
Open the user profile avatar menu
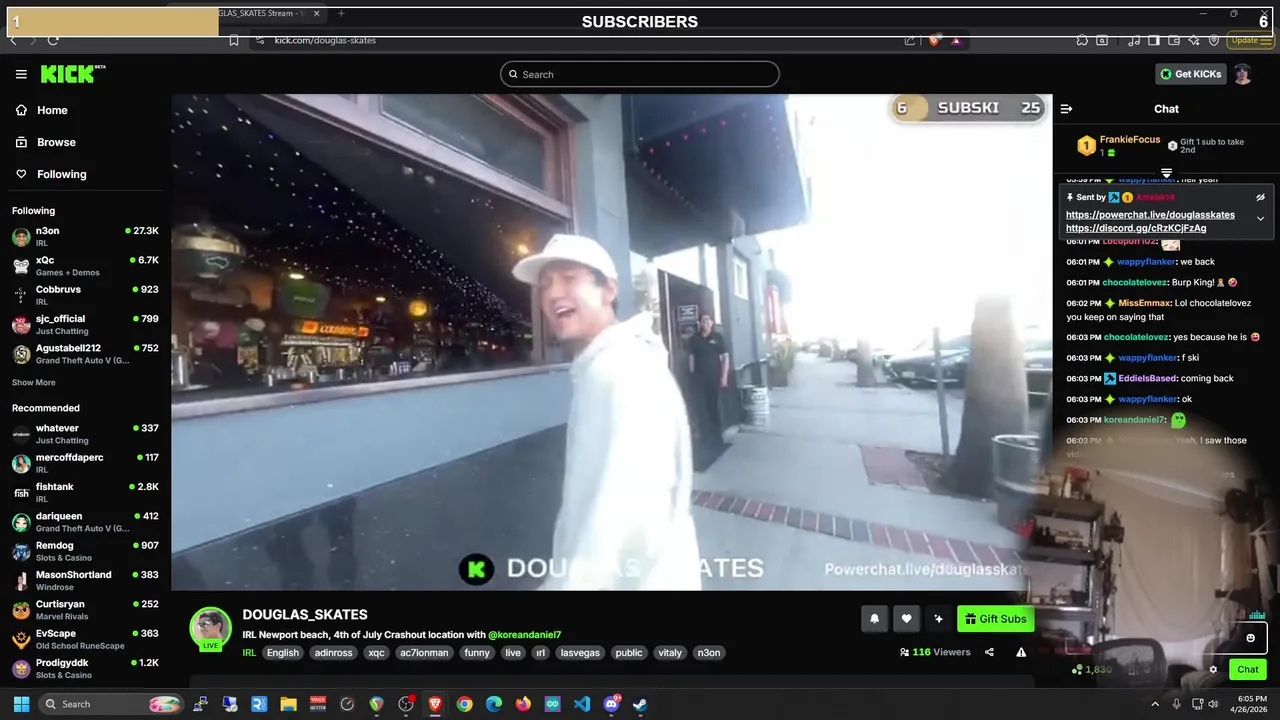[1242, 74]
